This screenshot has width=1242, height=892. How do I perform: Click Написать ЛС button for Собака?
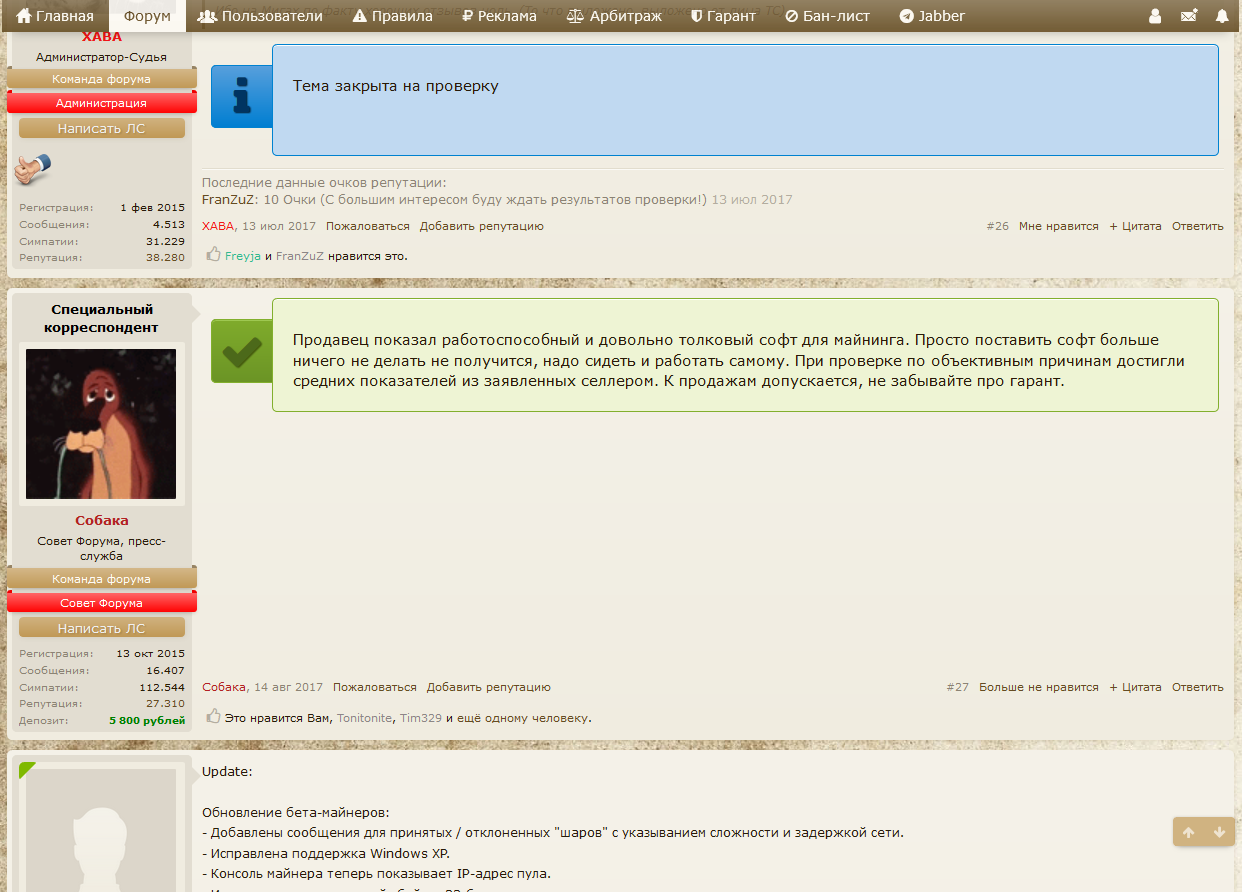[x=102, y=628]
